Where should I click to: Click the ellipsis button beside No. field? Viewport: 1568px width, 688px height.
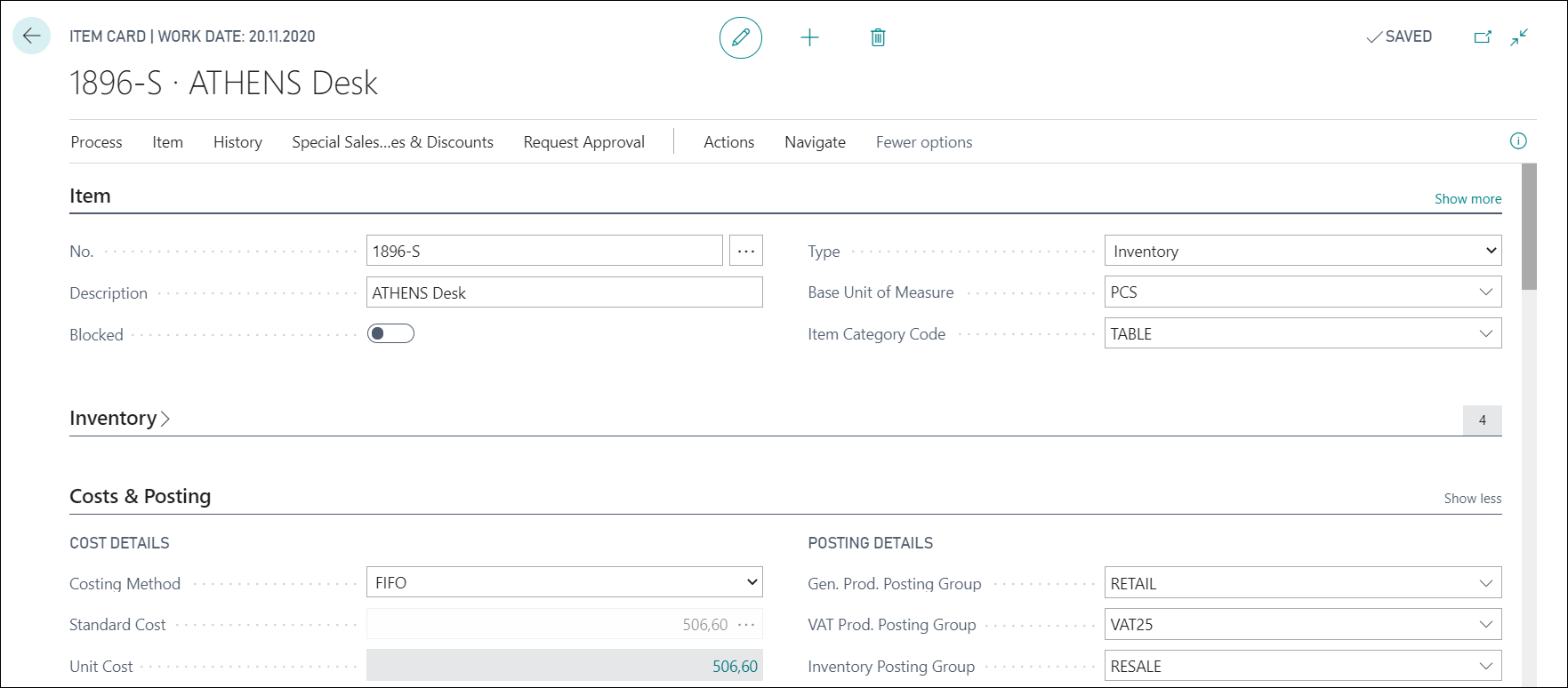click(746, 251)
